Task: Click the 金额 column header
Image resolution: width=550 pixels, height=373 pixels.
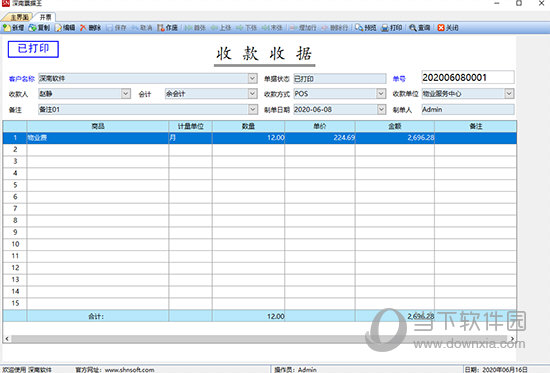Action: (395, 126)
